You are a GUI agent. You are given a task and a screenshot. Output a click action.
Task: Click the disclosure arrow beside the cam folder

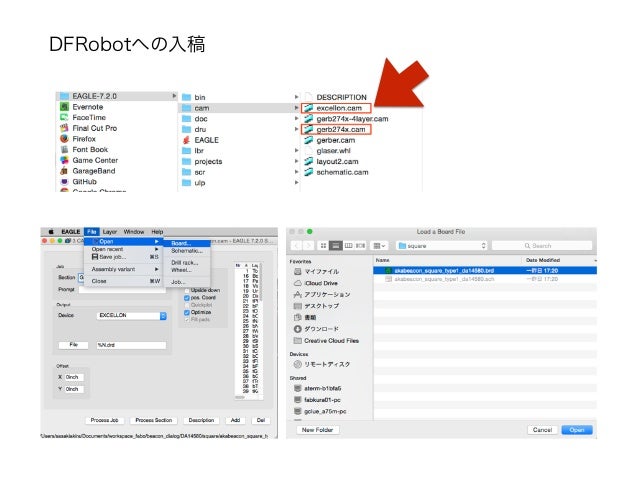pyautogui.click(x=296, y=108)
